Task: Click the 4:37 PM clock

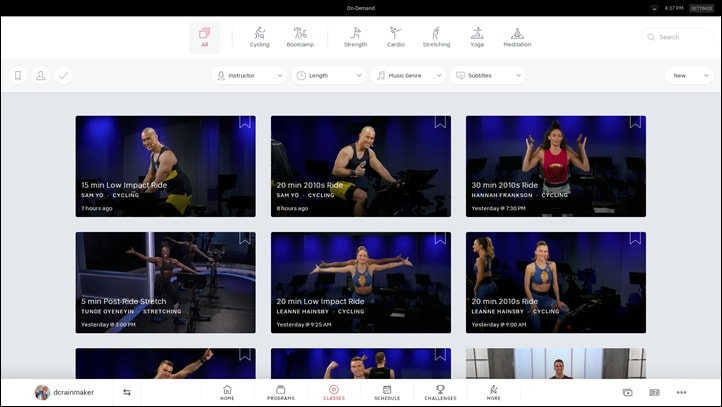Action: (x=674, y=8)
